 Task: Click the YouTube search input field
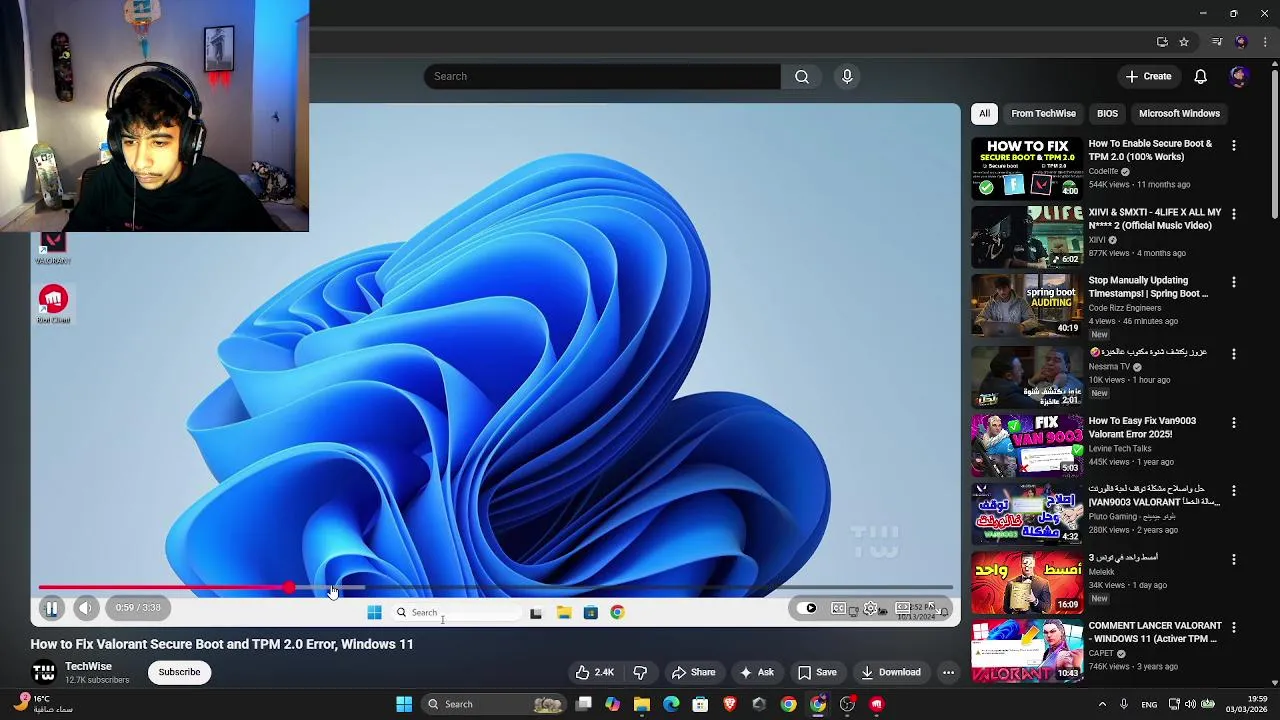tap(602, 76)
